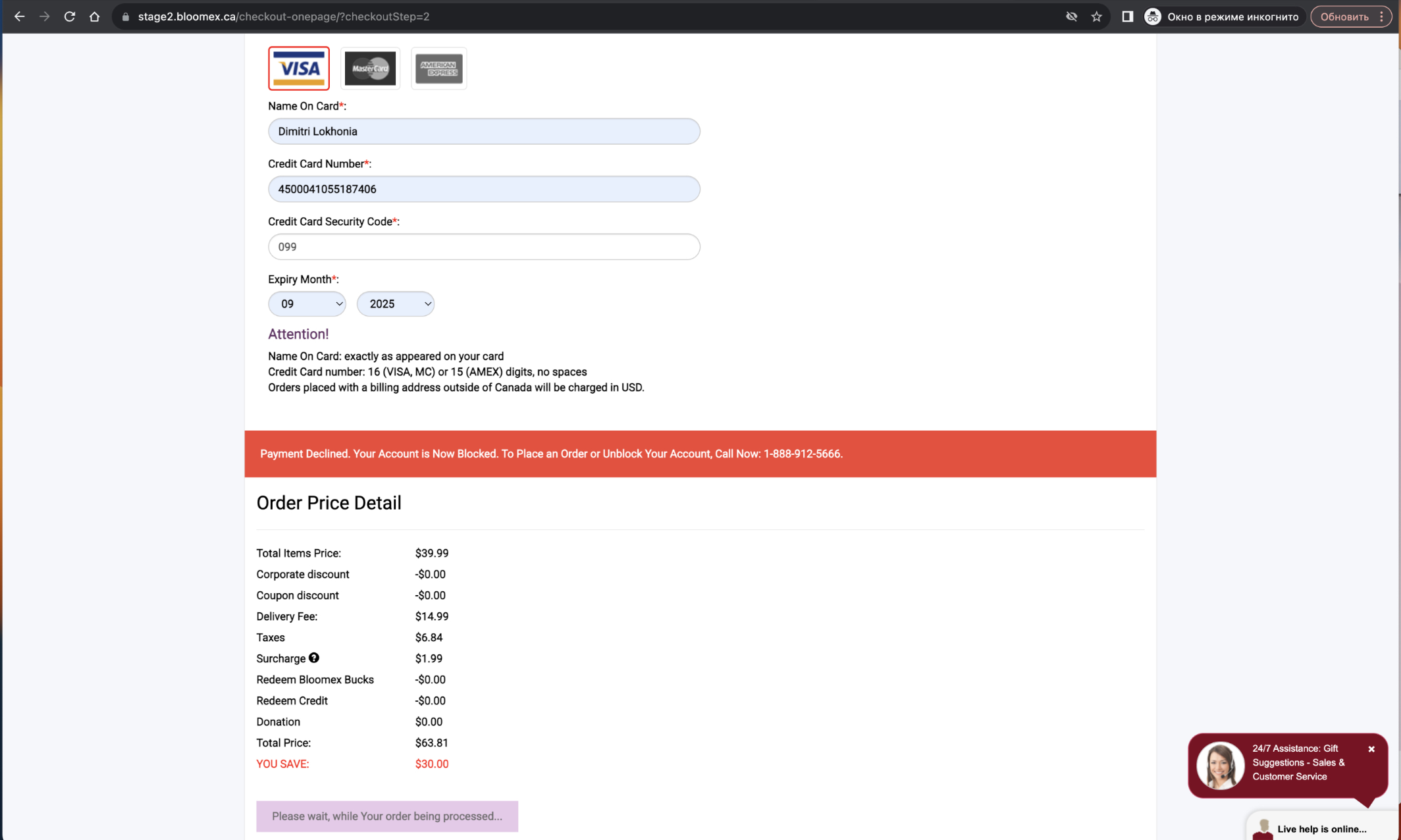Go to the browser home page icon
The height and width of the screenshot is (840, 1401).
(94, 16)
